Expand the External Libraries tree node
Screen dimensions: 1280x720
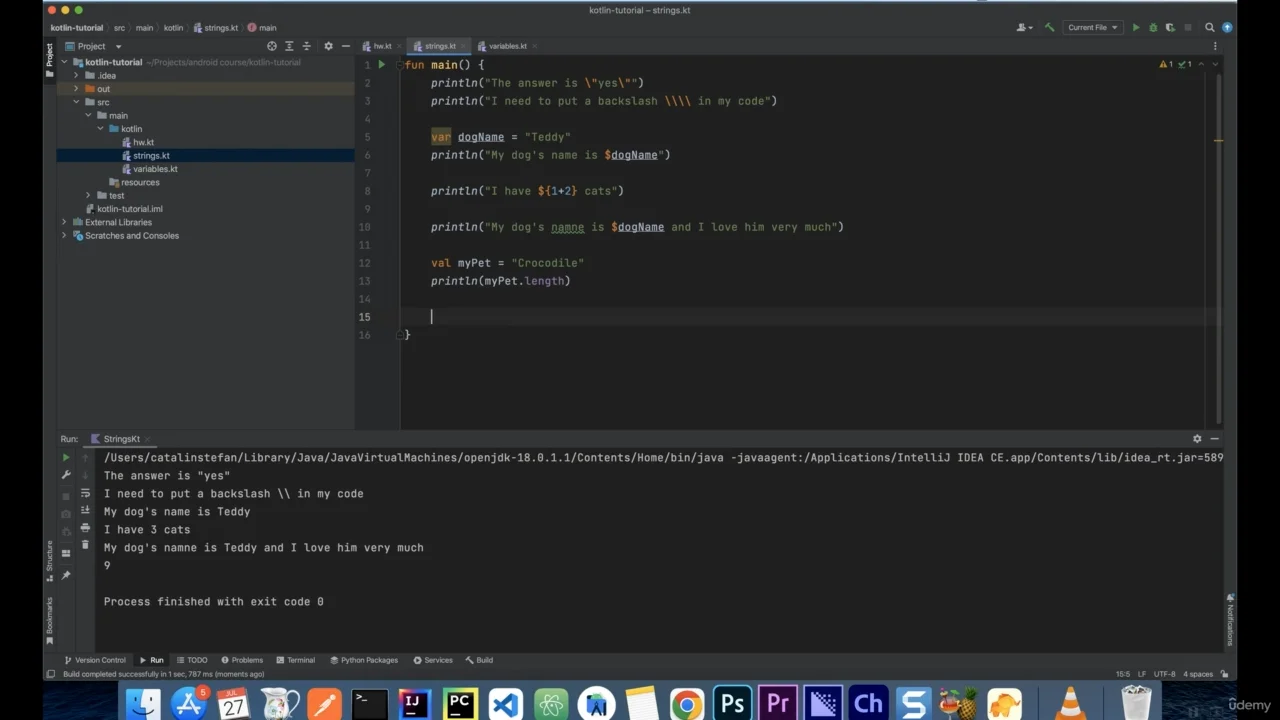tap(65, 222)
